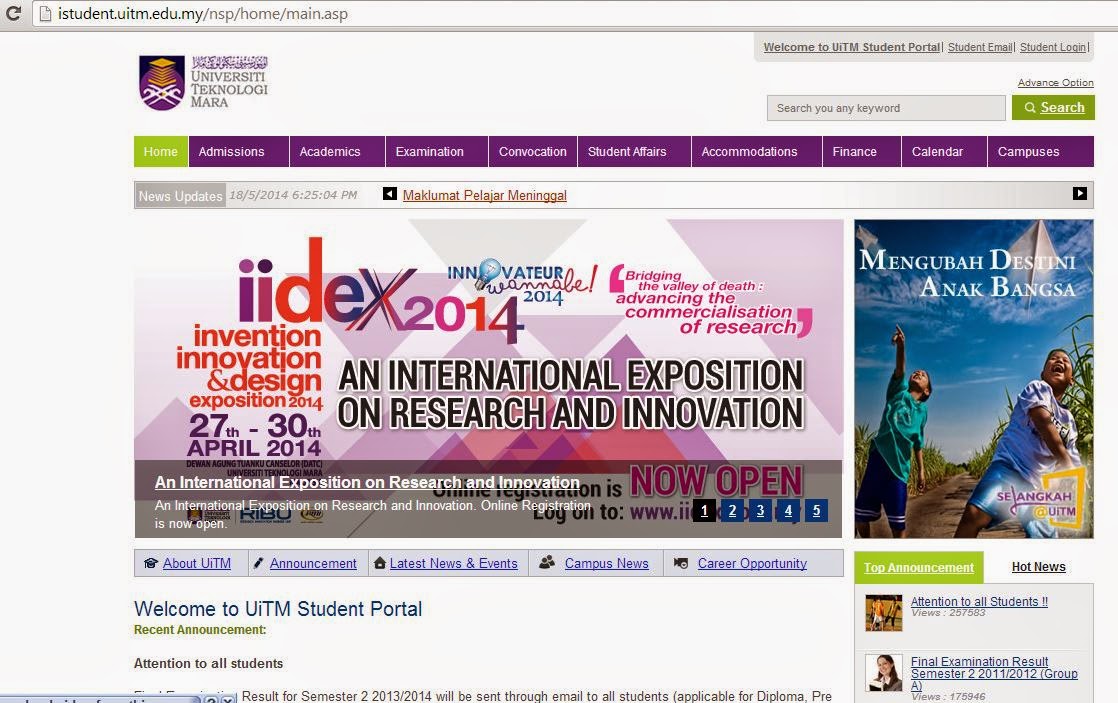
Task: Open 'Attention to all Students !!' announcement
Action: coord(979,602)
